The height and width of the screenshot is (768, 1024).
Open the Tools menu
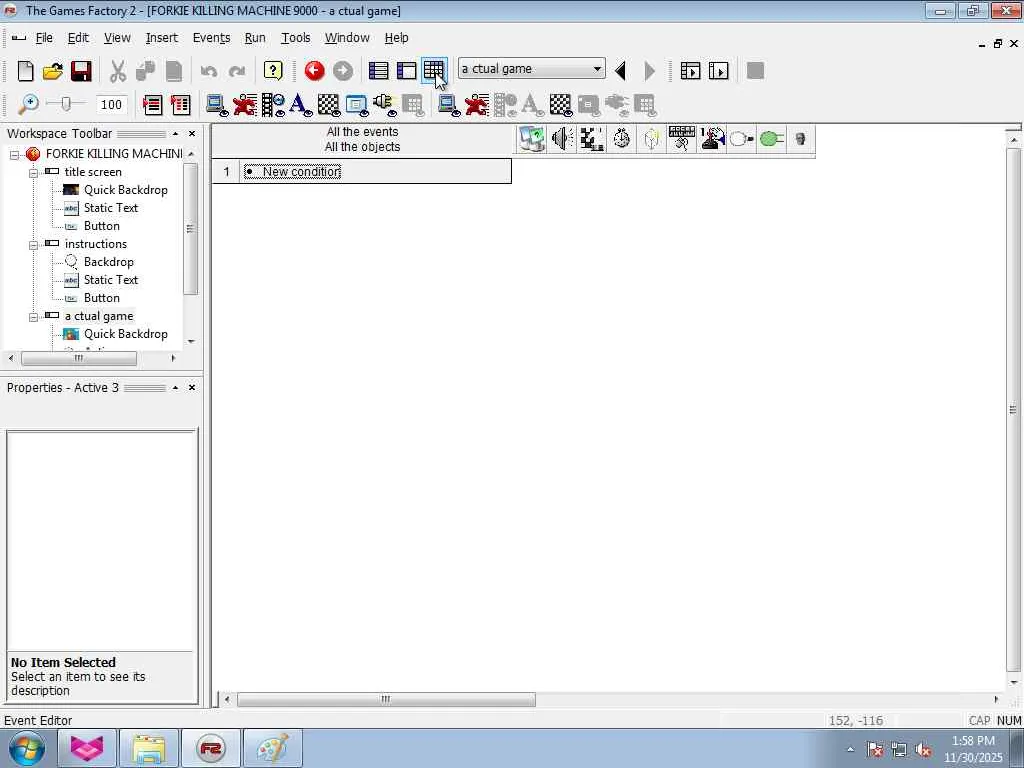(x=295, y=38)
